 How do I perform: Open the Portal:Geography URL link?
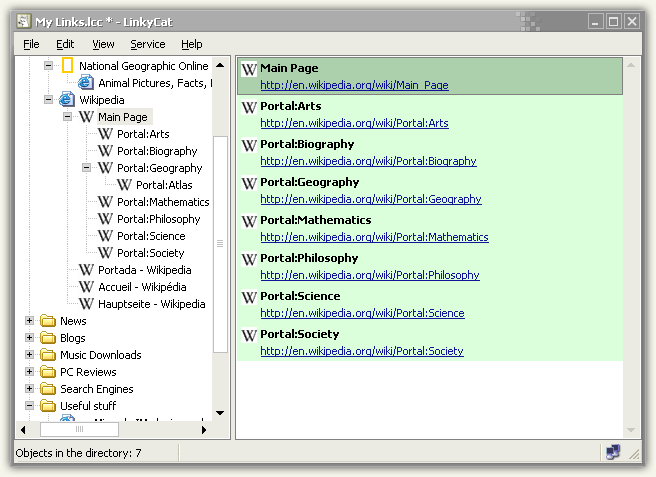coord(371,199)
